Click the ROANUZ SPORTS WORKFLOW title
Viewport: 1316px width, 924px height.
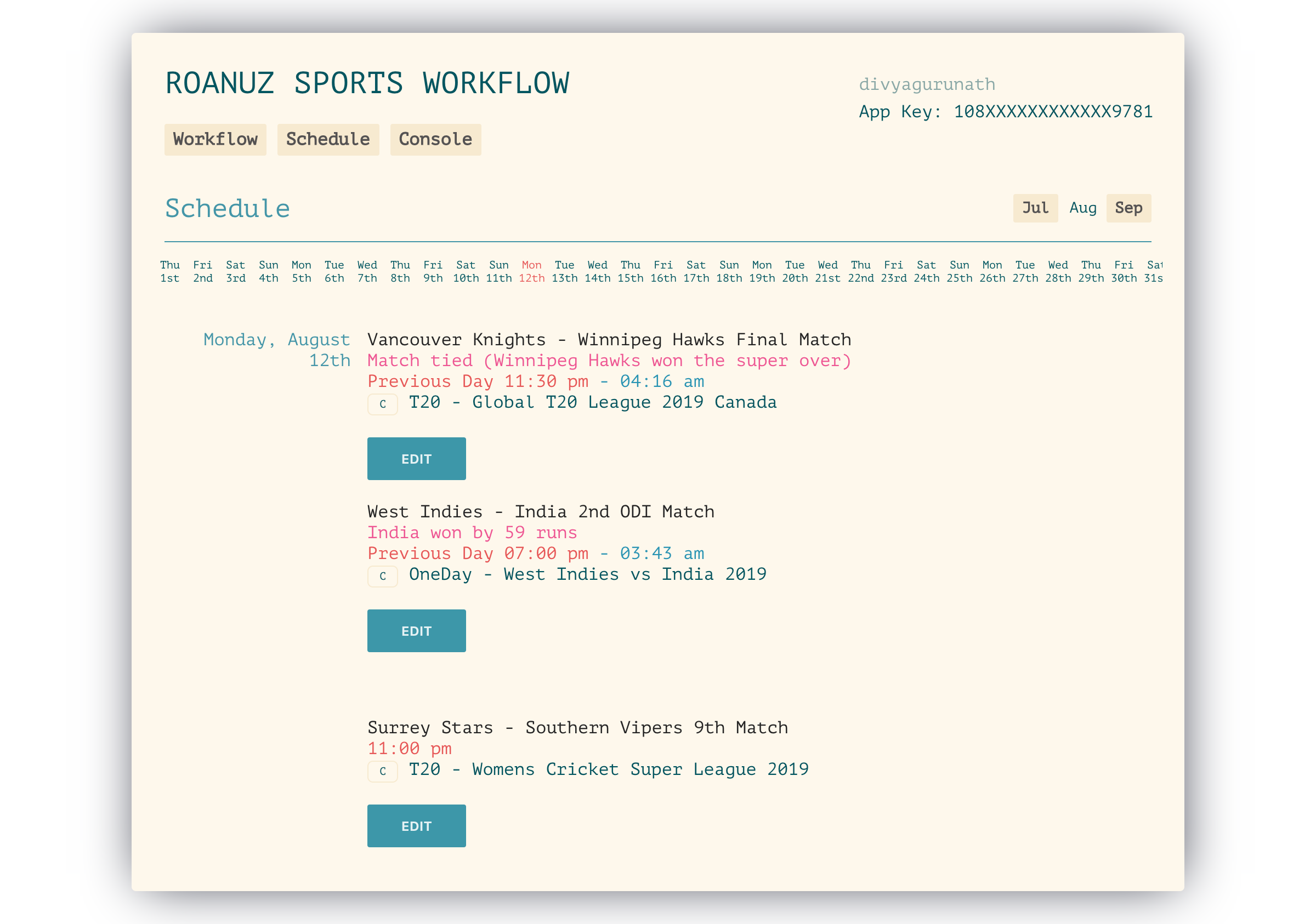pyautogui.click(x=367, y=83)
